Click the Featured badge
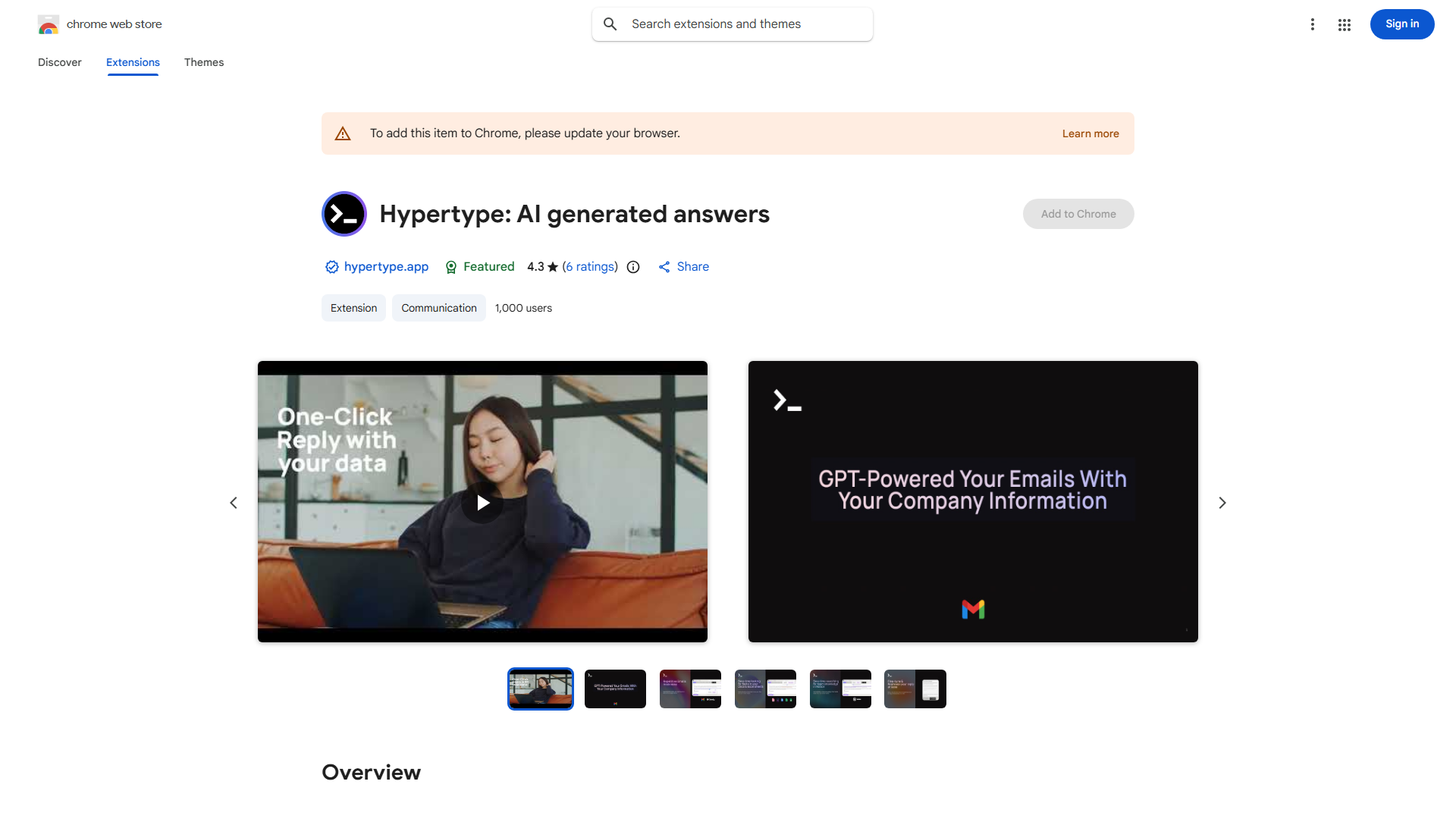Image resolution: width=1456 pixels, height=819 pixels. 479,267
